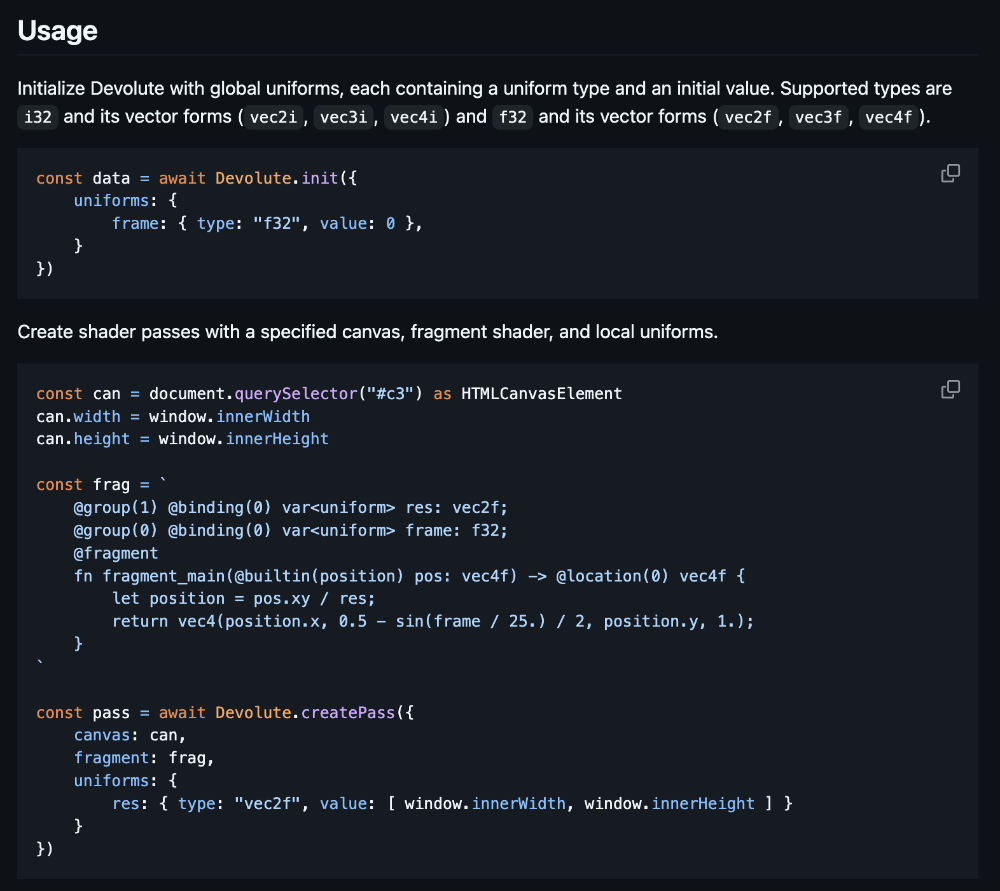1000x891 pixels.
Task: Click the inline i32 code tag
Action: click(x=40, y=117)
